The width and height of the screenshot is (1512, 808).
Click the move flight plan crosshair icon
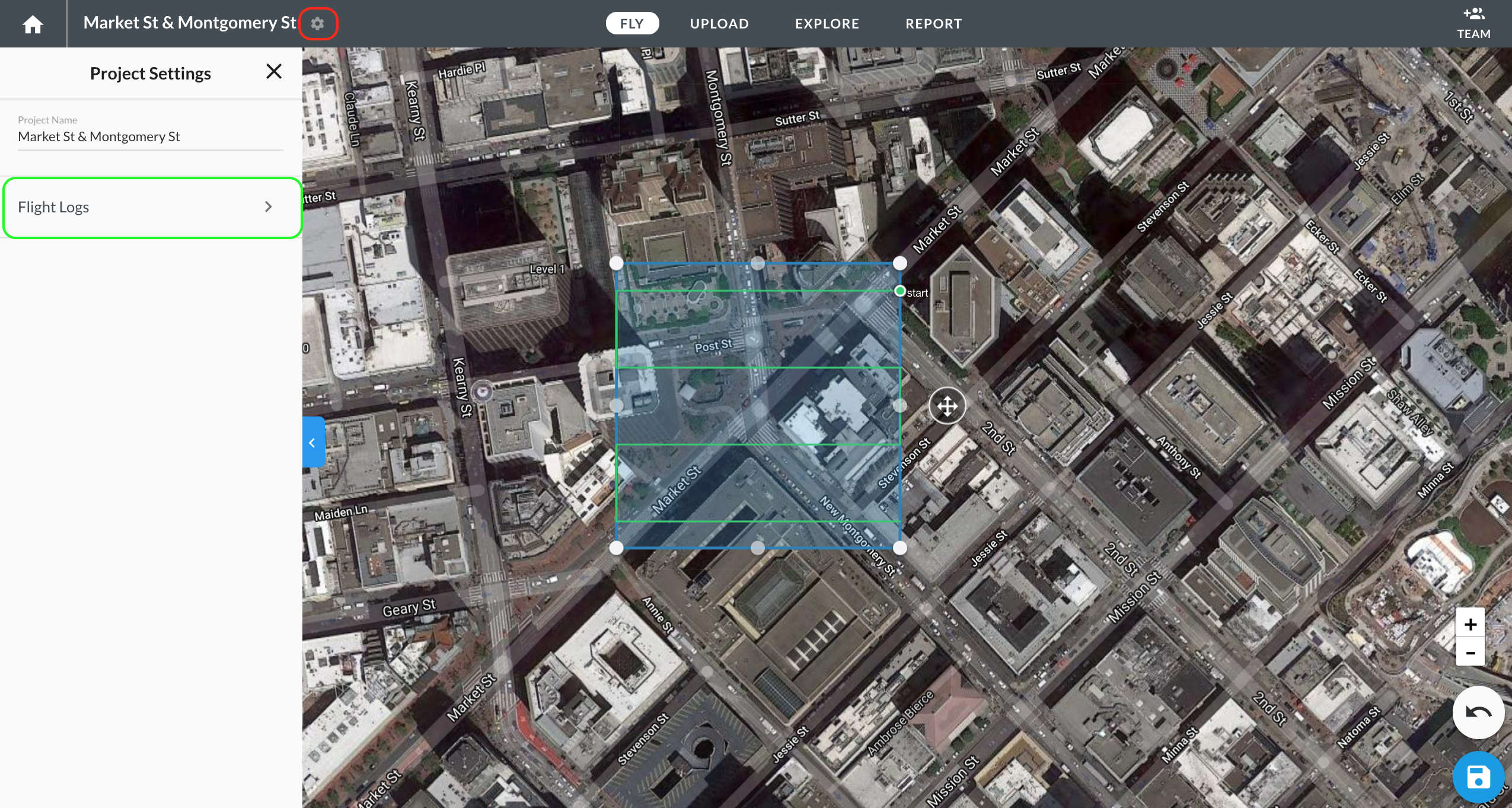[947, 406]
